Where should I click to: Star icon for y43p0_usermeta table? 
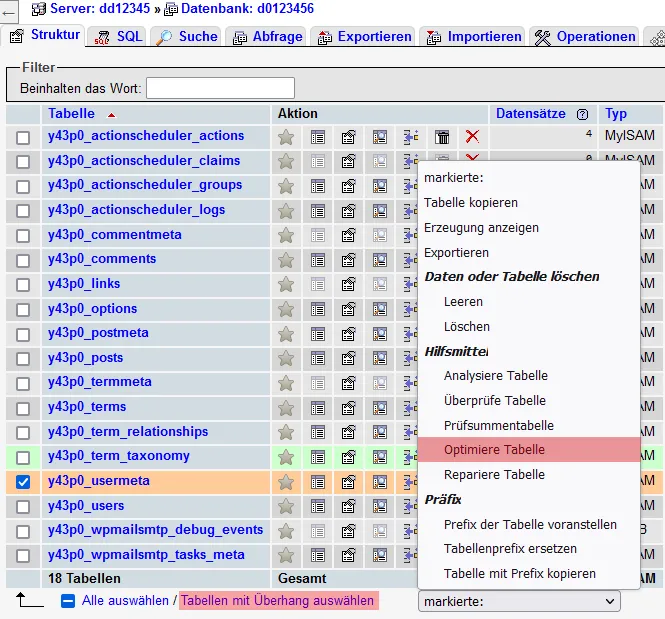pyautogui.click(x=286, y=482)
